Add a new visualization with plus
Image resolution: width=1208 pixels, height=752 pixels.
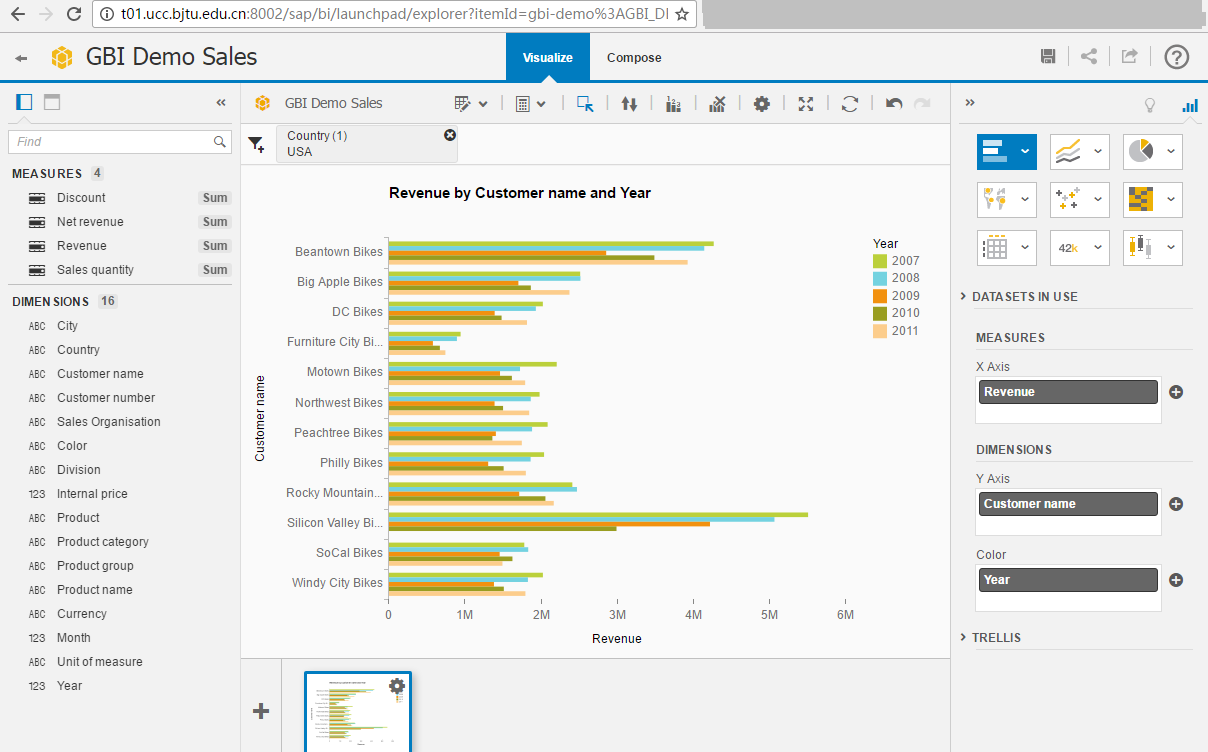coord(261,711)
